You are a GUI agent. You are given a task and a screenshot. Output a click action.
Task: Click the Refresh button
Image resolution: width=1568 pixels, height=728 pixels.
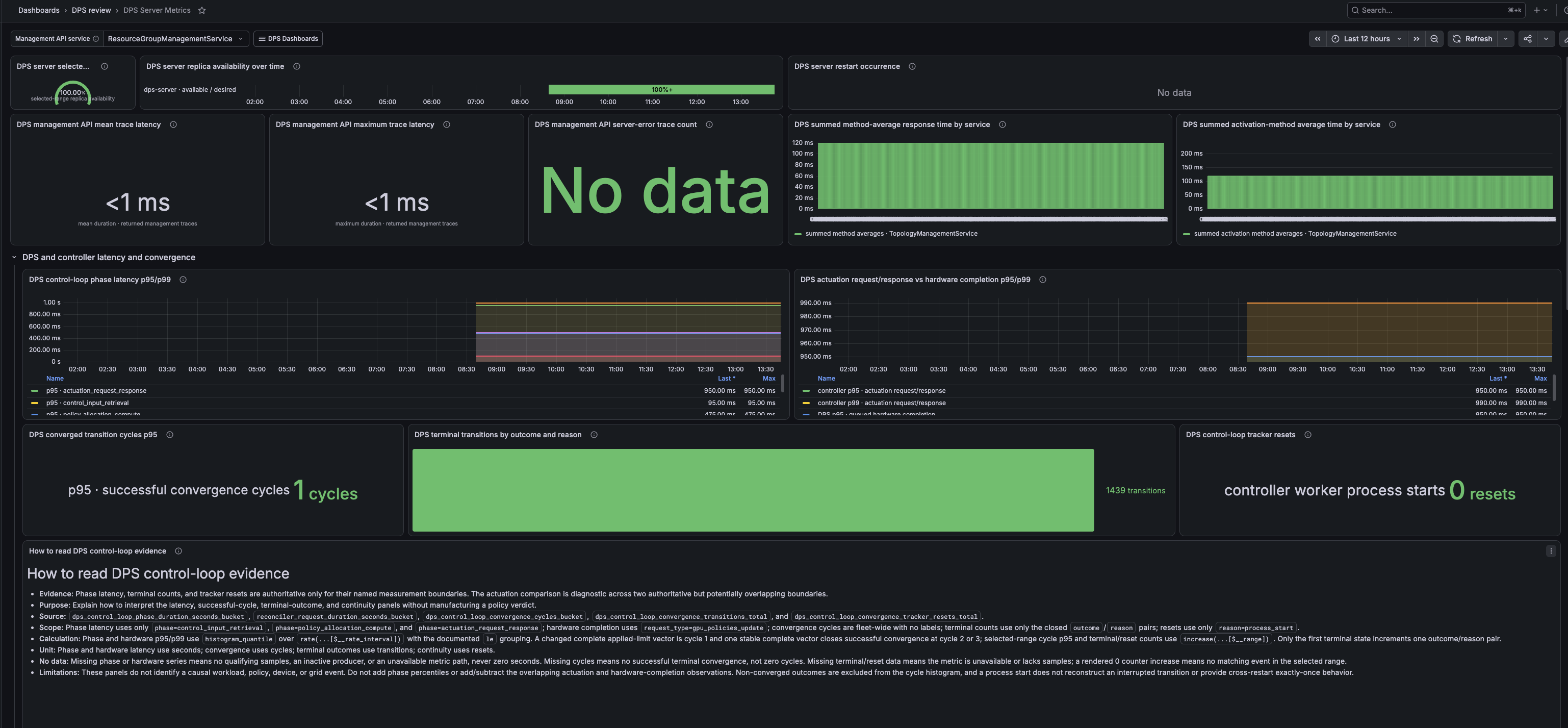(x=1473, y=39)
